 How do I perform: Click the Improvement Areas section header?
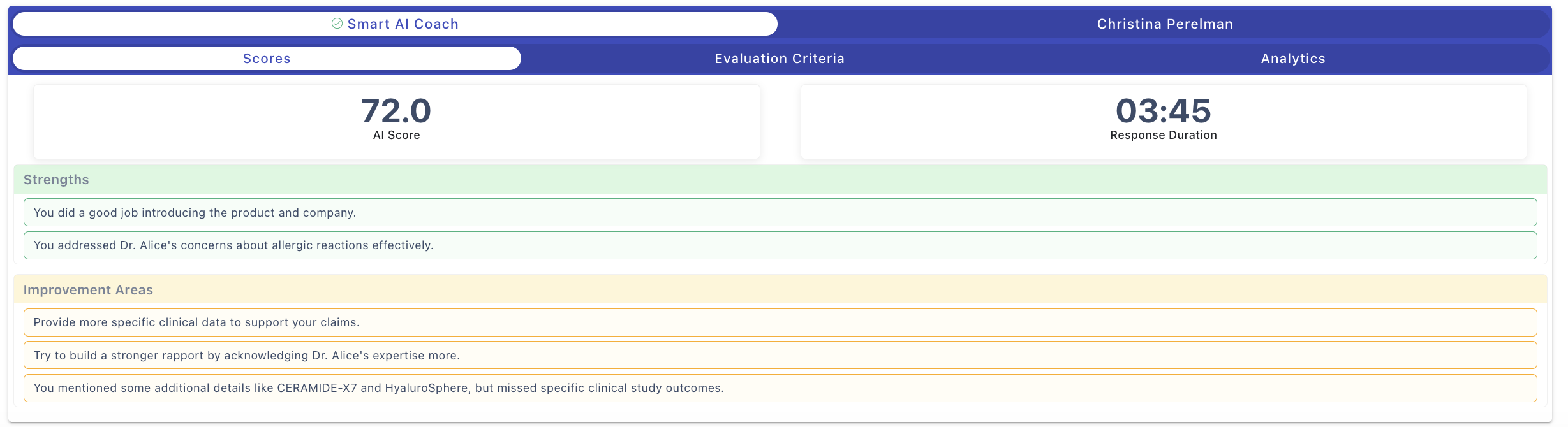88,290
